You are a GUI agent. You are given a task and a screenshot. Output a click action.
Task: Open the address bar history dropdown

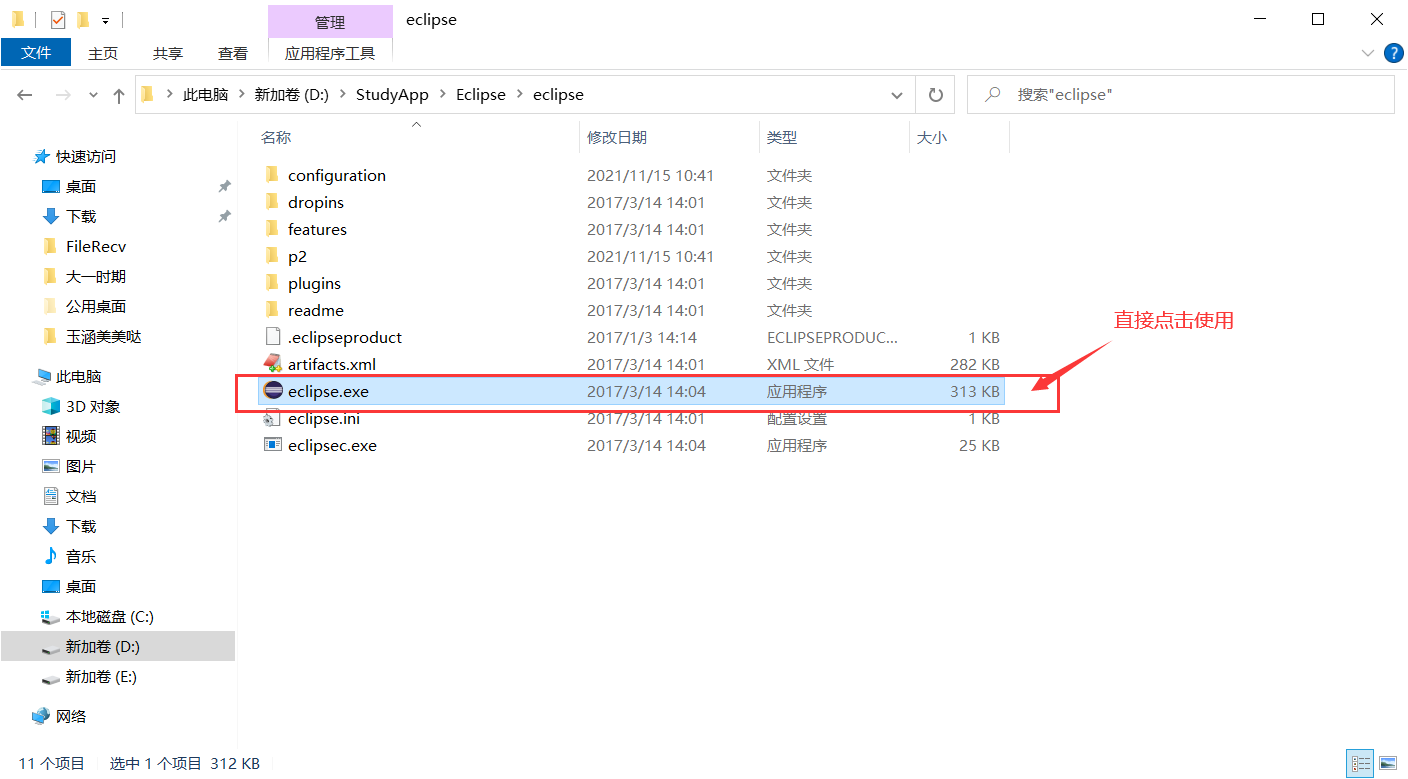(x=897, y=94)
